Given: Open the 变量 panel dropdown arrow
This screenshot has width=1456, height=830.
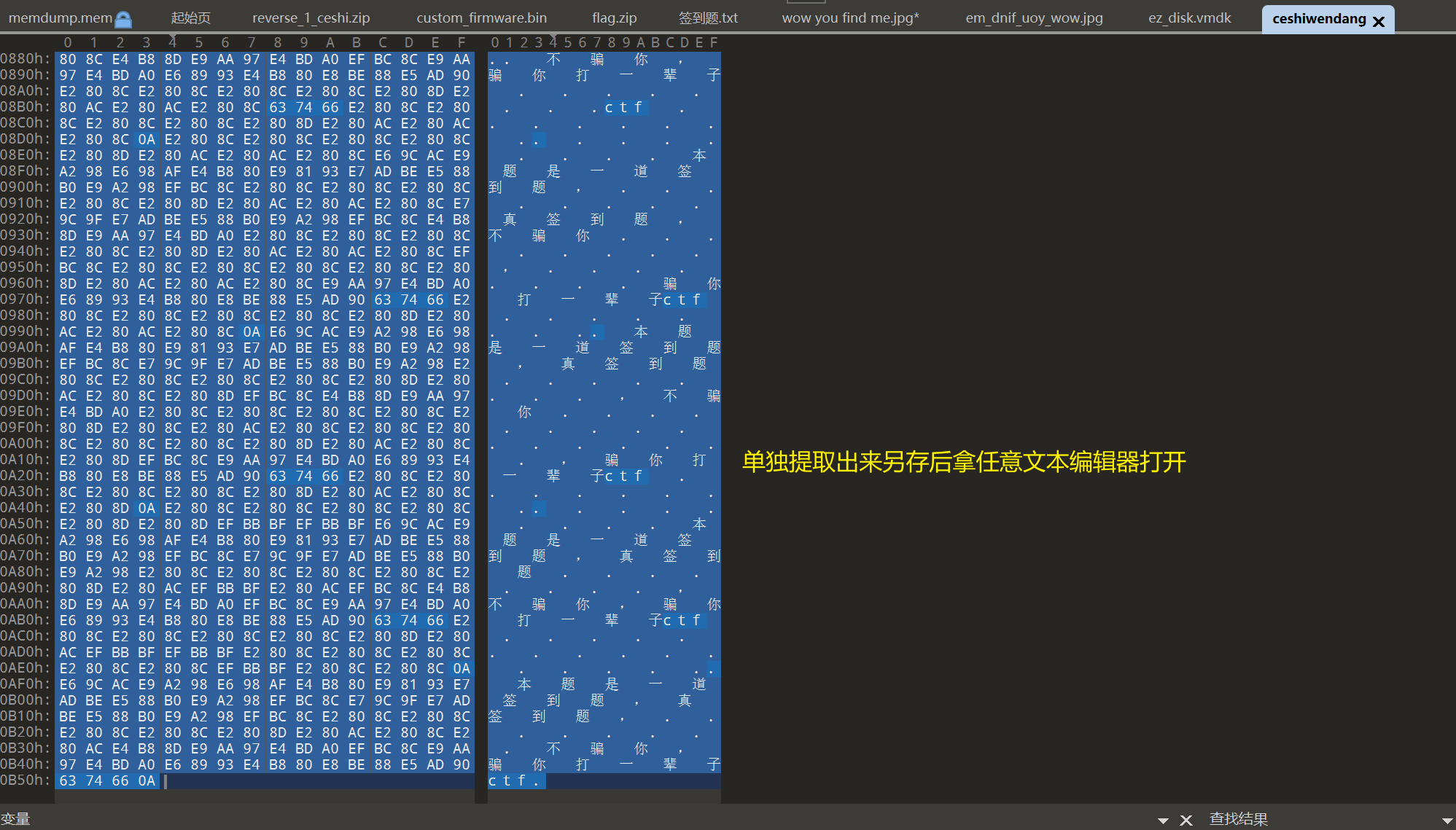Looking at the screenshot, I should (1163, 821).
